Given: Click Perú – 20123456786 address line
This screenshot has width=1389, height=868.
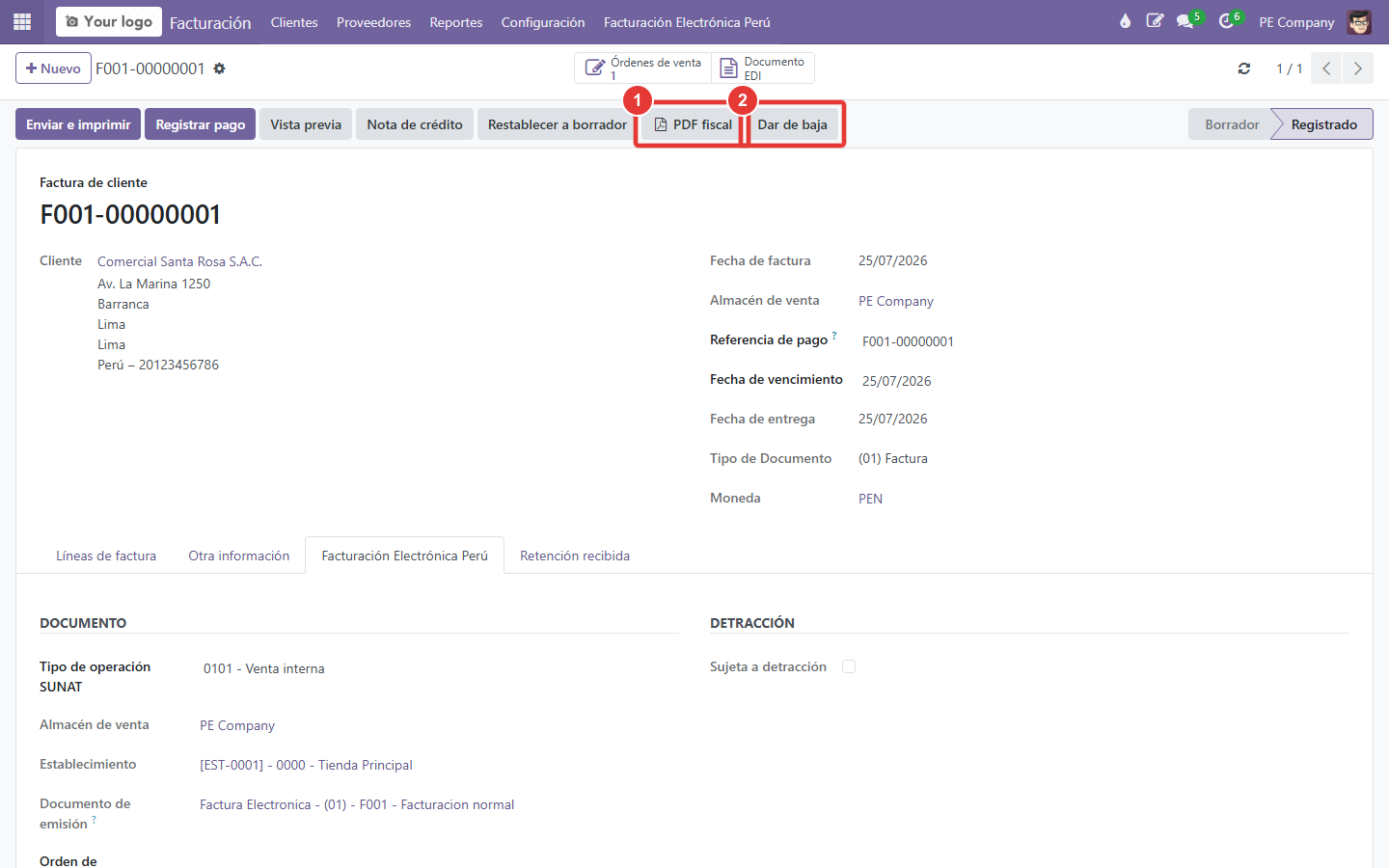Looking at the screenshot, I should (x=158, y=365).
